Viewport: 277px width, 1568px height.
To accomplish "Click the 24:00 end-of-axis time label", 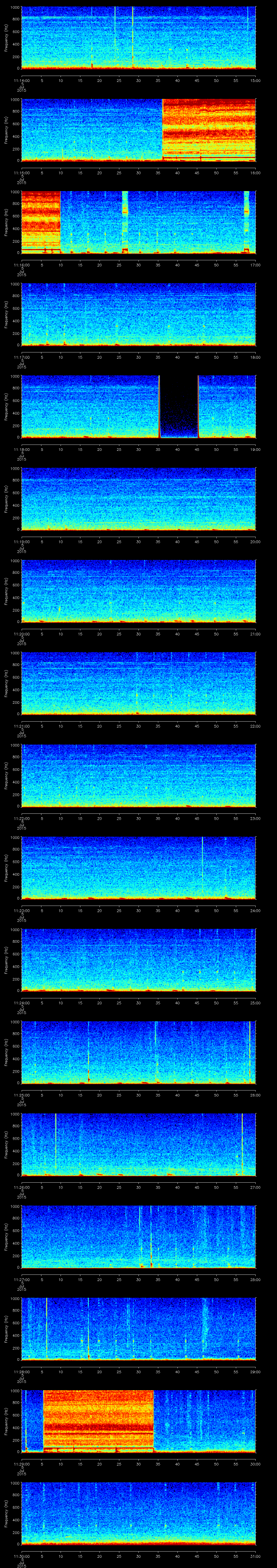I will click(x=255, y=910).
